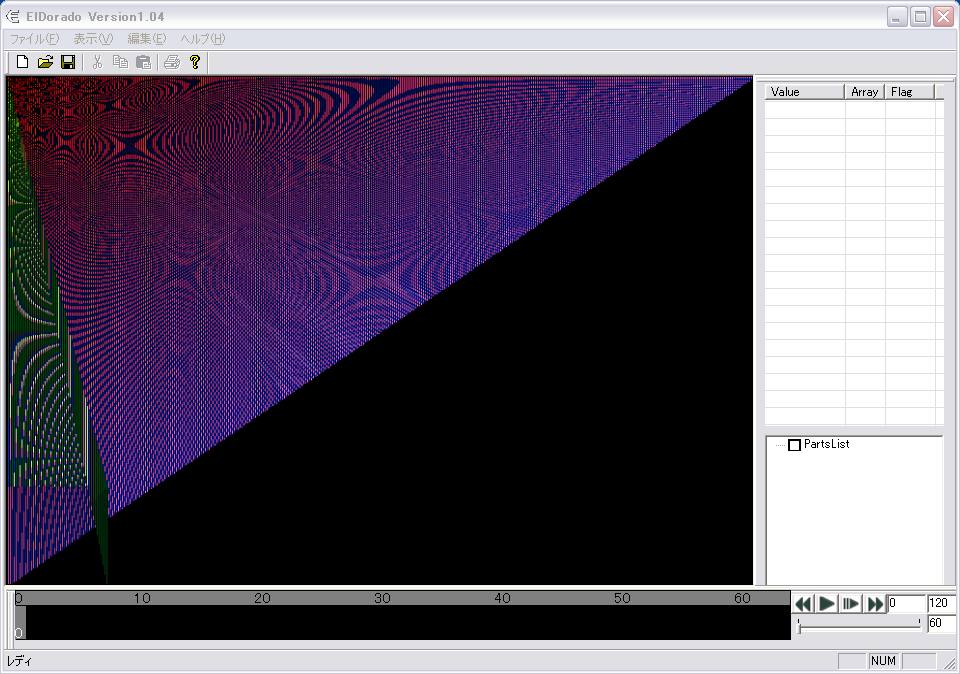Screen dimensions: 960x674
Task: Minimize the EIDorado window
Action: coord(896,17)
